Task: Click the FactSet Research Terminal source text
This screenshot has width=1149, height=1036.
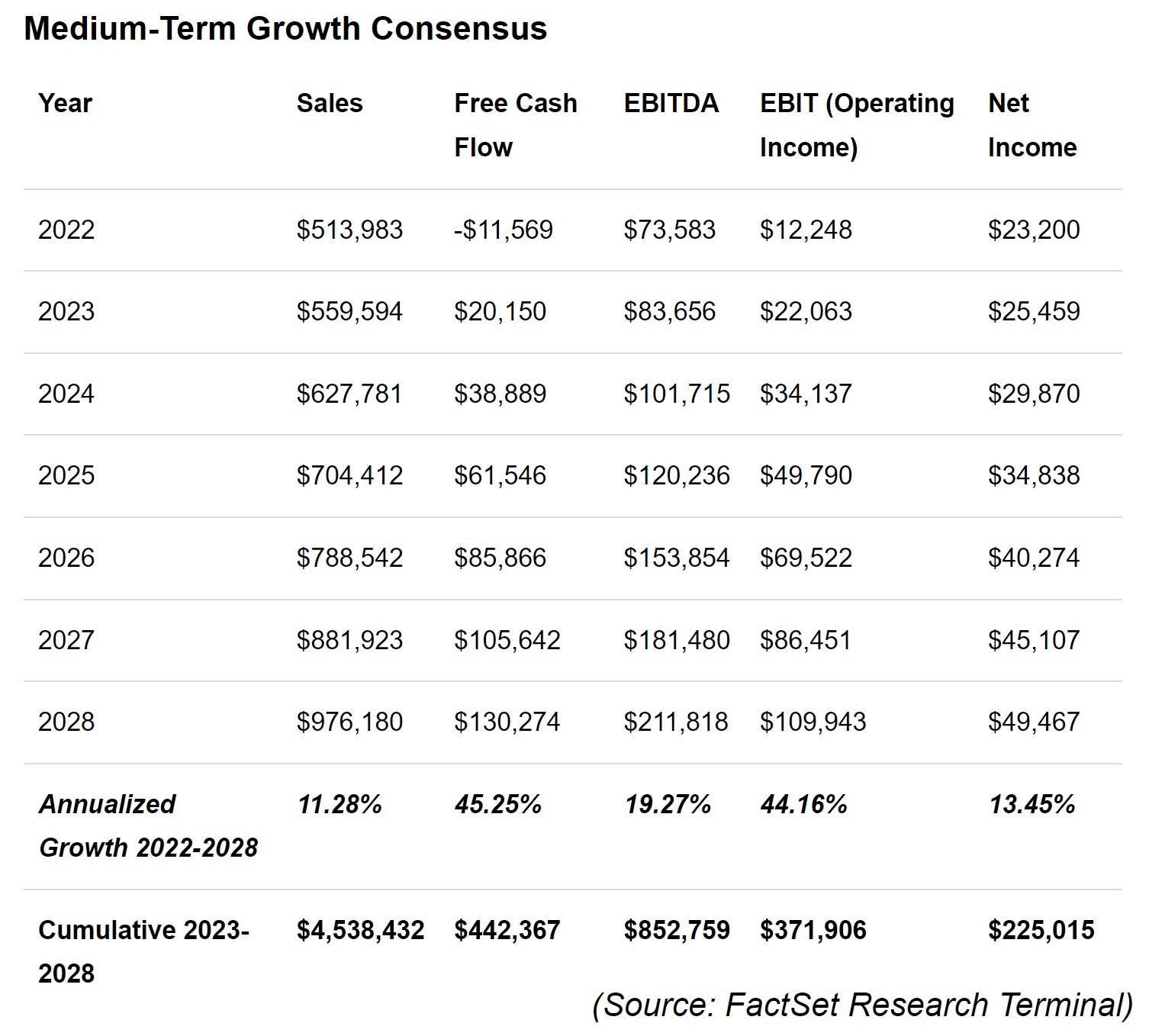Action: coord(862,1005)
